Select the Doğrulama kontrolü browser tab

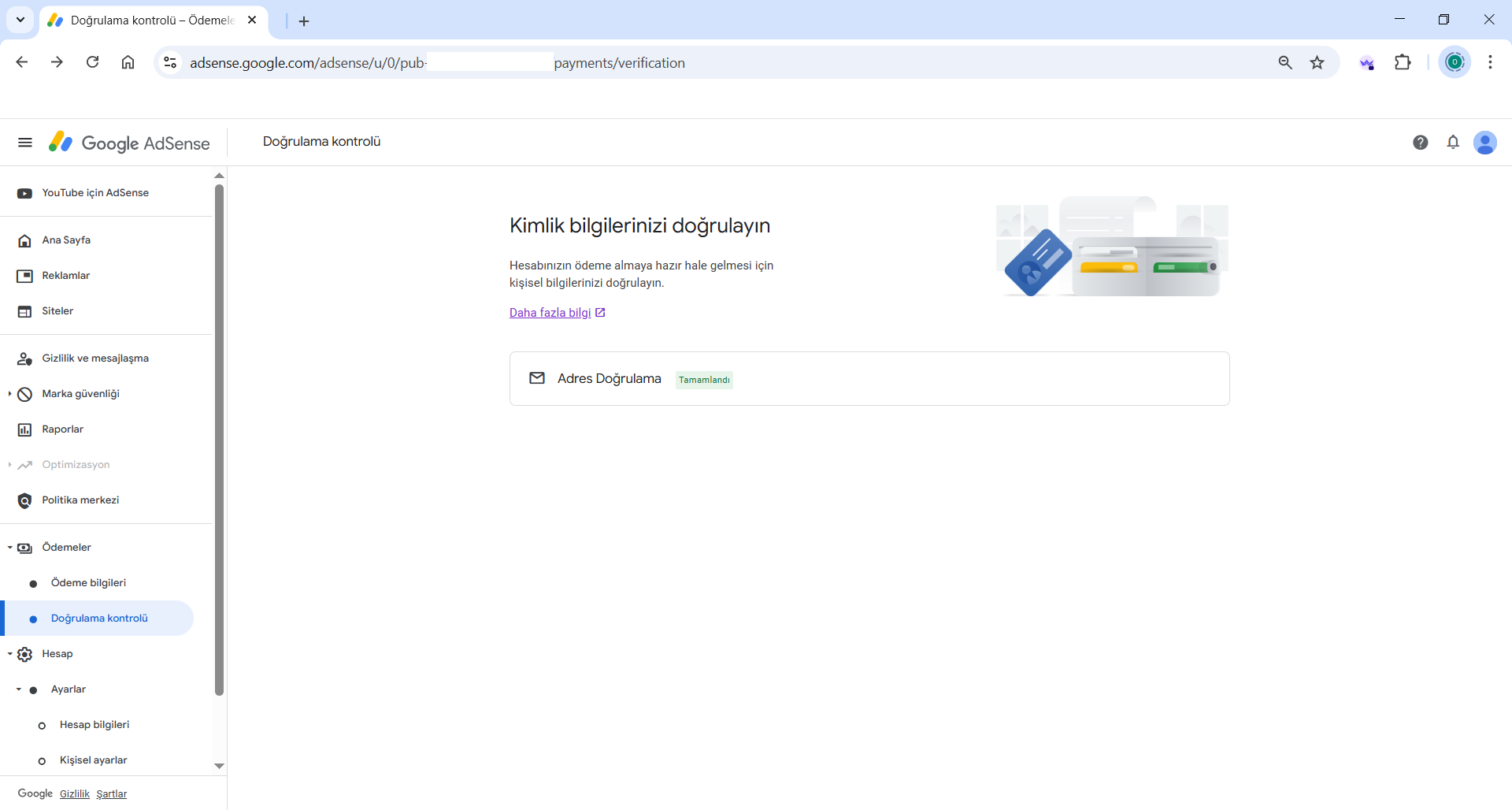click(154, 20)
